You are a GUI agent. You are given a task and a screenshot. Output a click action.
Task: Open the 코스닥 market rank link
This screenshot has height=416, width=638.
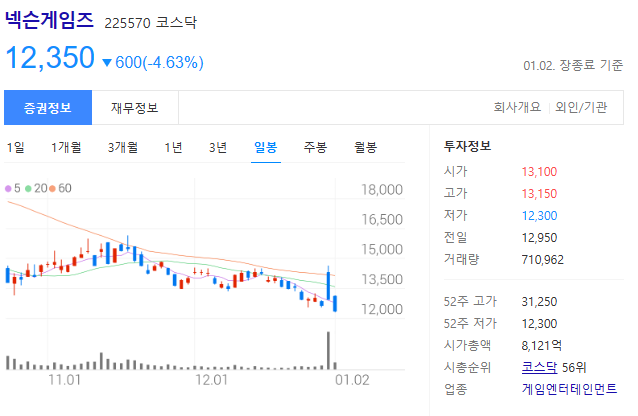[540, 368]
